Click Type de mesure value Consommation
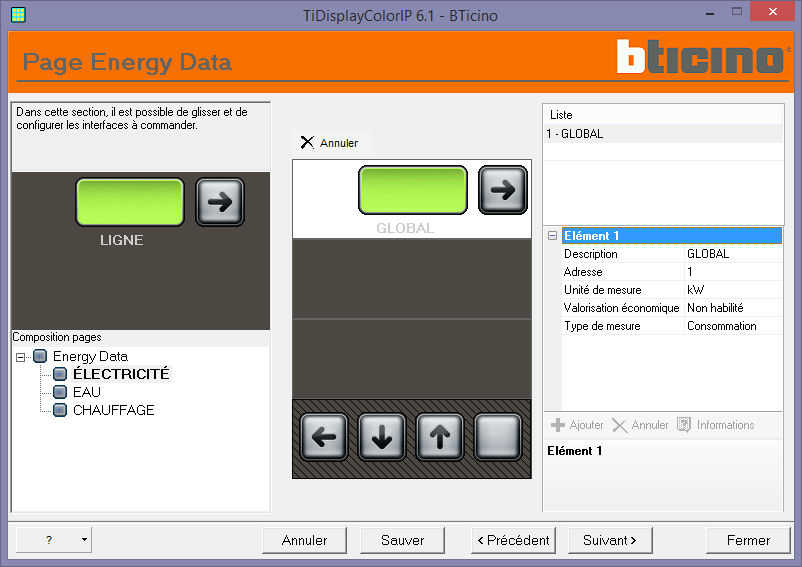 (733, 326)
